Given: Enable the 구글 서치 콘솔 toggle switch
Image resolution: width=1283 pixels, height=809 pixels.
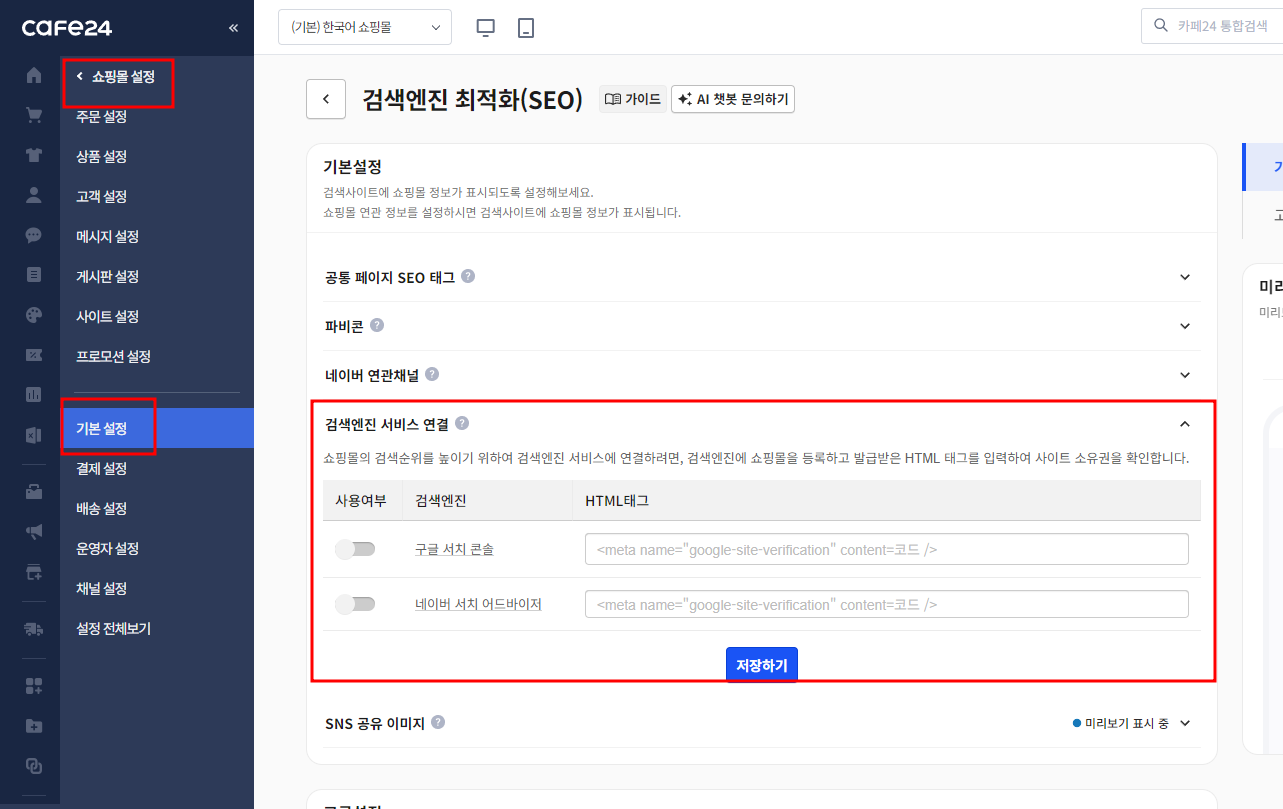Looking at the screenshot, I should [x=356, y=548].
